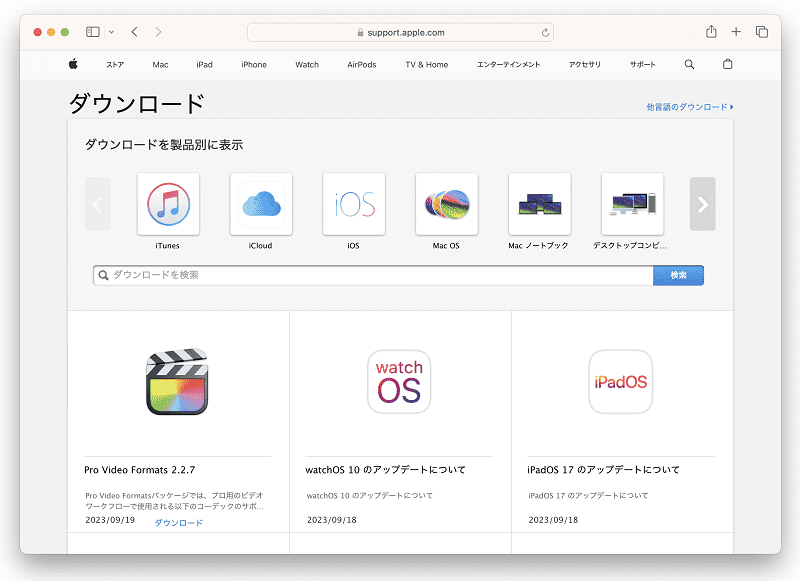
Task: Go forward with Safari forward arrow
Action: click(x=158, y=32)
